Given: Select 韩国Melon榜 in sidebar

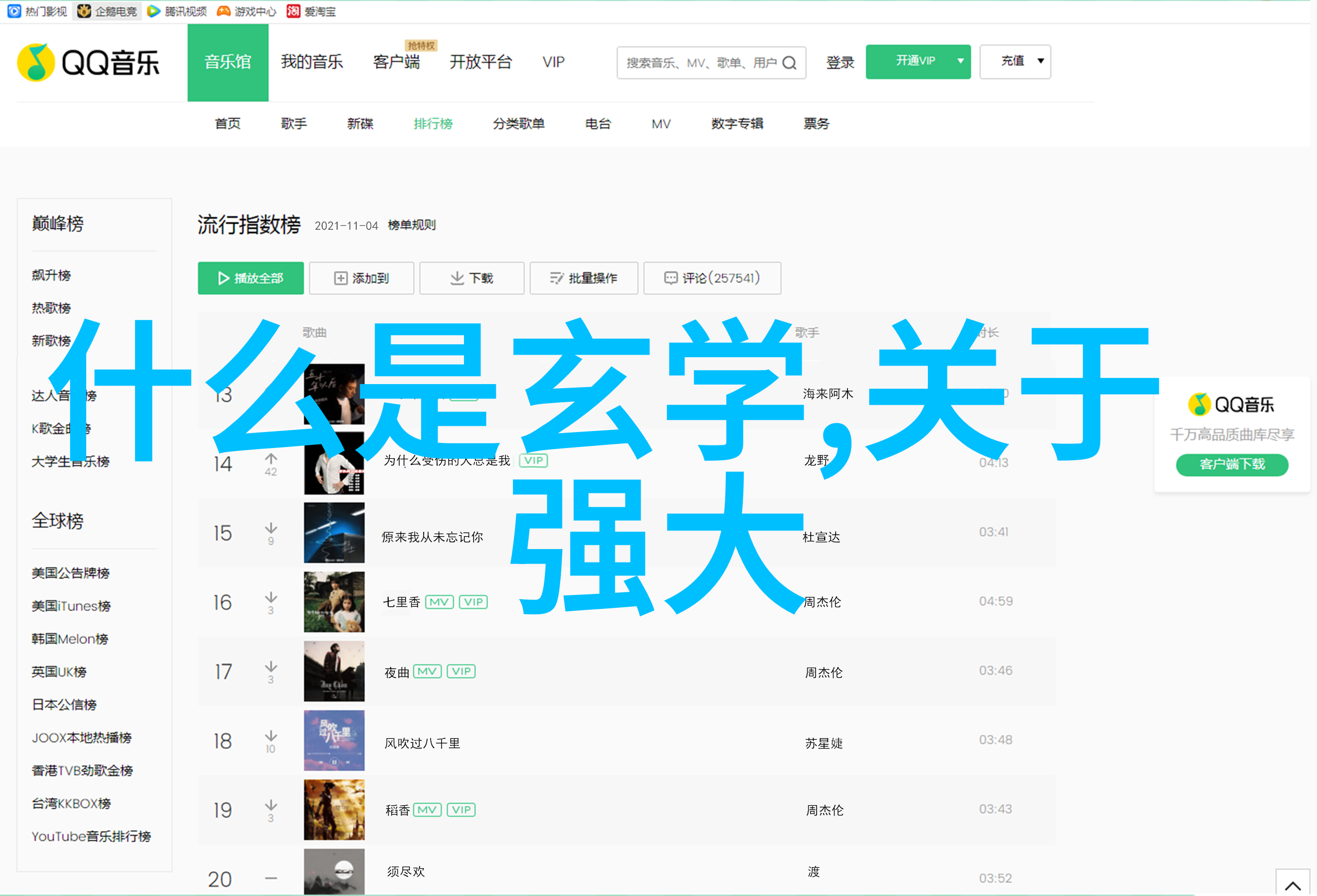Looking at the screenshot, I should (70, 639).
